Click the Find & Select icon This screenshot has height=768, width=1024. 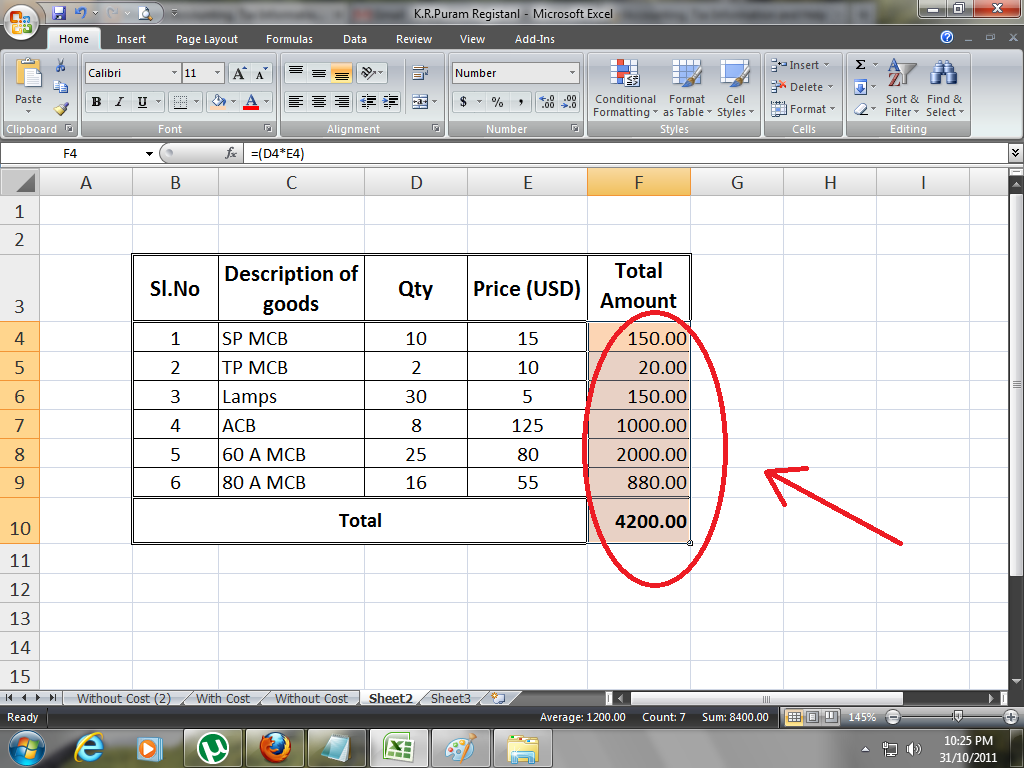(x=944, y=88)
